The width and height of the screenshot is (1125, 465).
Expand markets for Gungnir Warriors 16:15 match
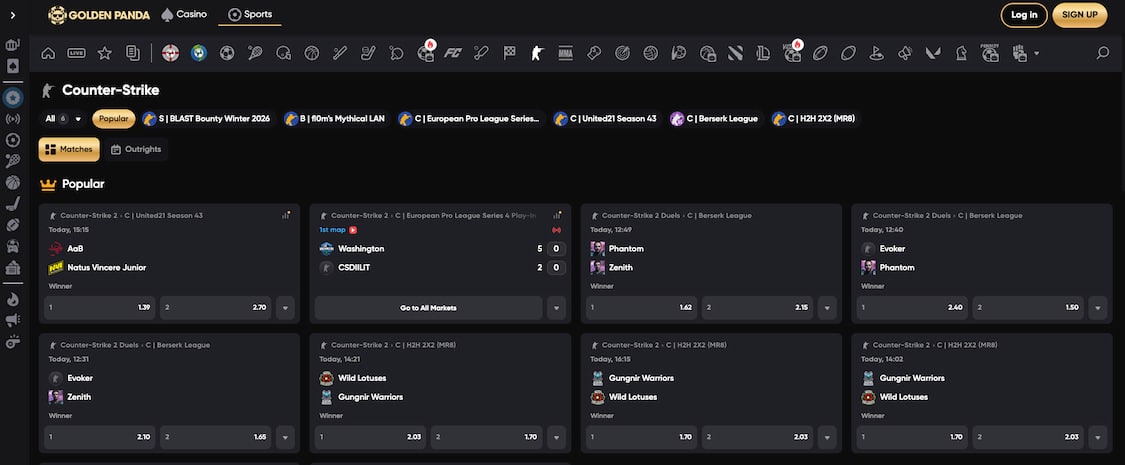tap(827, 437)
